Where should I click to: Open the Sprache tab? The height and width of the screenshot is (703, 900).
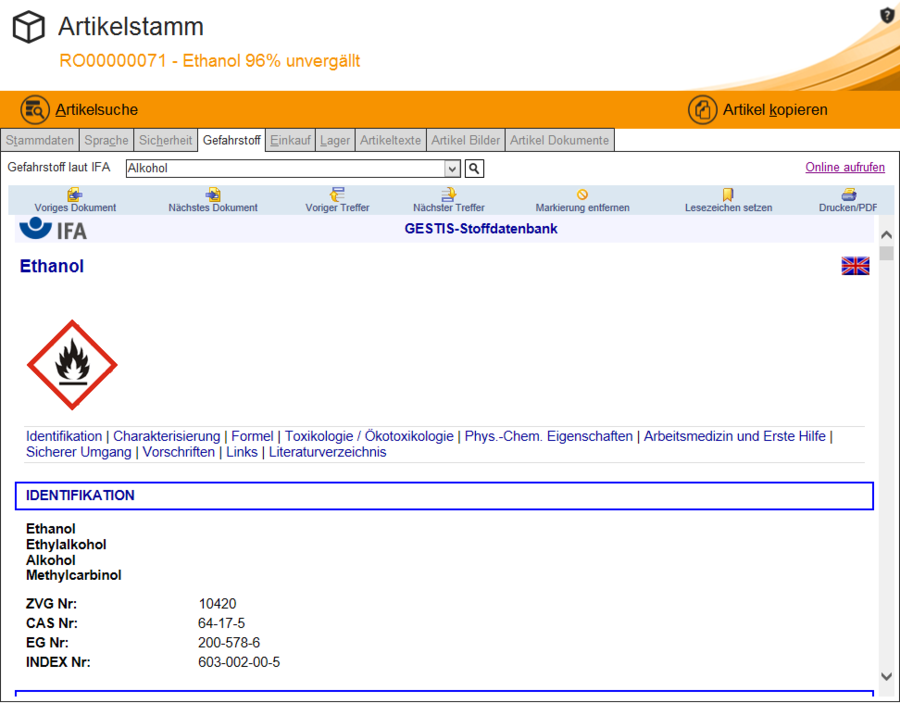pos(106,141)
